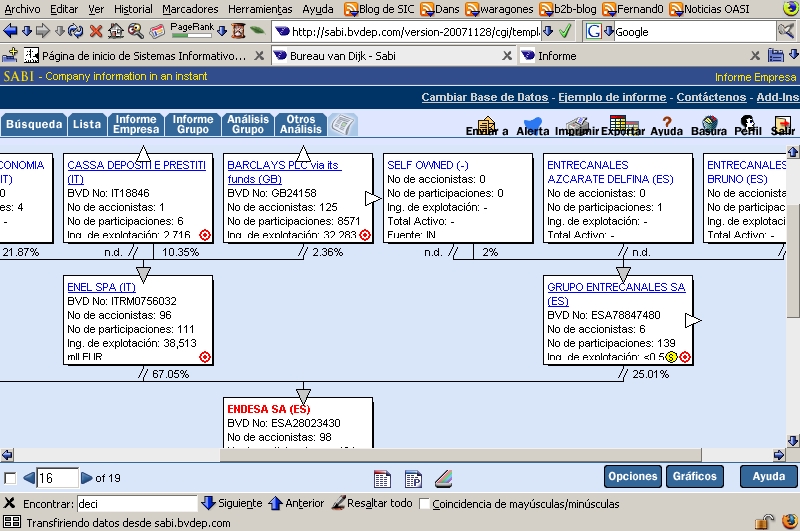Image resolution: width=800 pixels, height=531 pixels.
Task: Click the newspaper icon after Otros Análisis
Action: [x=342, y=124]
